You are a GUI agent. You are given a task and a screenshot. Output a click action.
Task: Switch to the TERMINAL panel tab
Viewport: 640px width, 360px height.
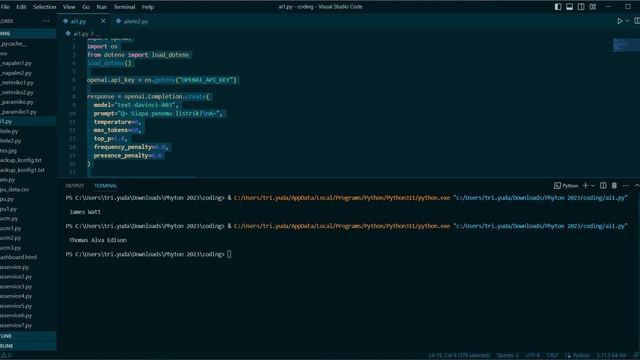point(106,186)
